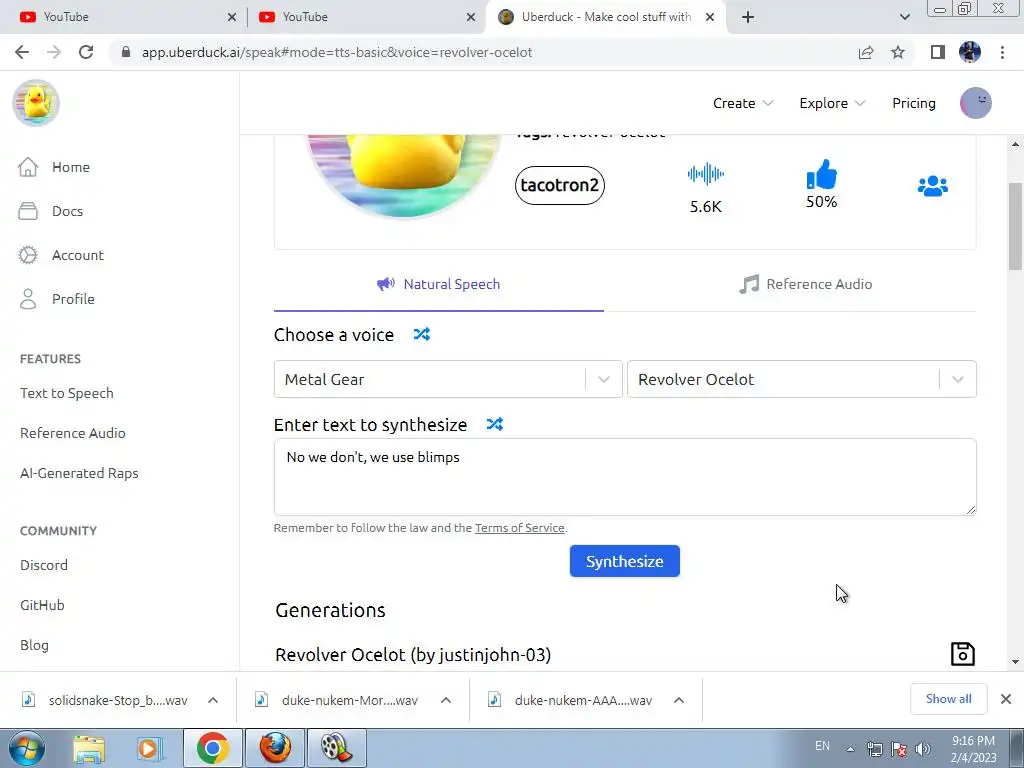The image size is (1024, 768).
Task: Click the page vertical scrollbar thumb
Action: pyautogui.click(x=1015, y=226)
